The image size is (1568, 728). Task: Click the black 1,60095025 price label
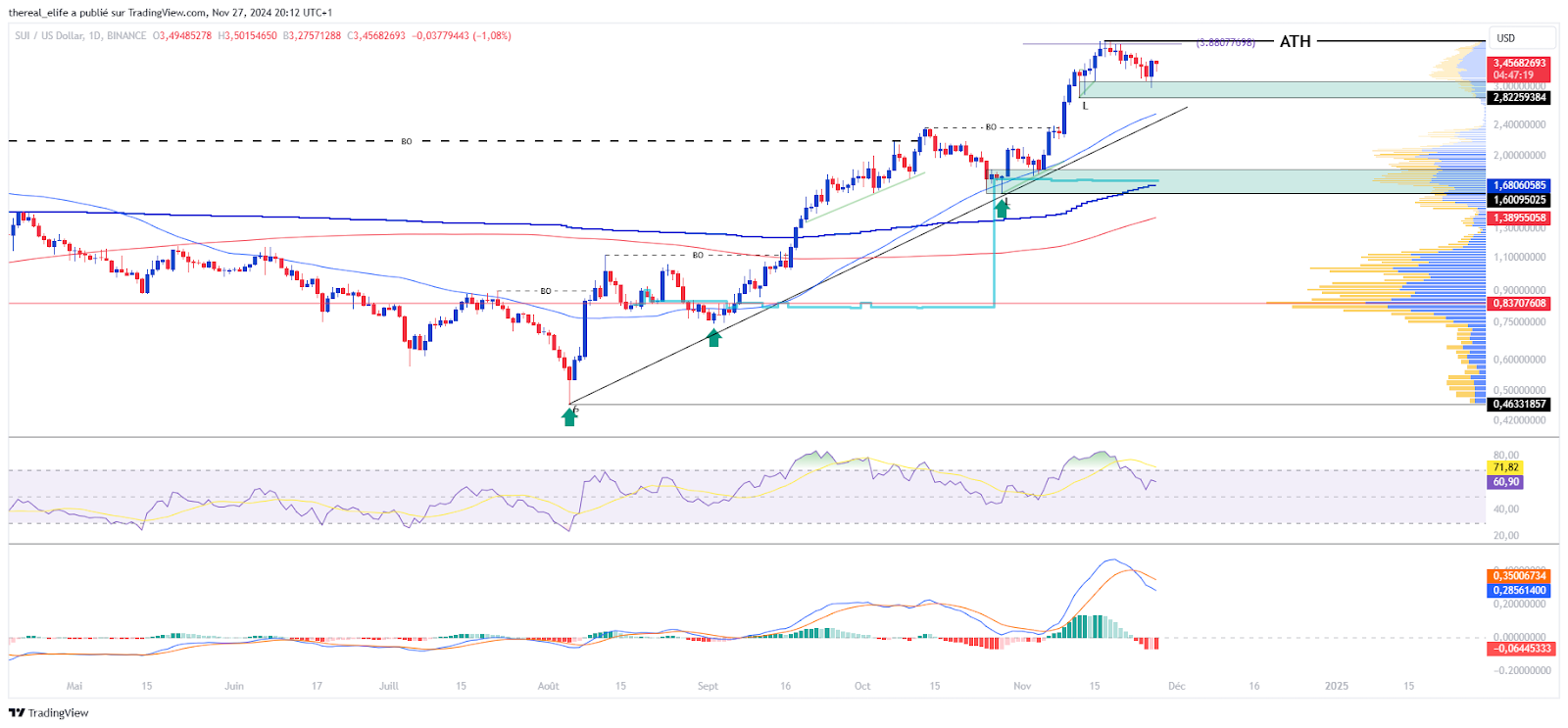[1519, 200]
